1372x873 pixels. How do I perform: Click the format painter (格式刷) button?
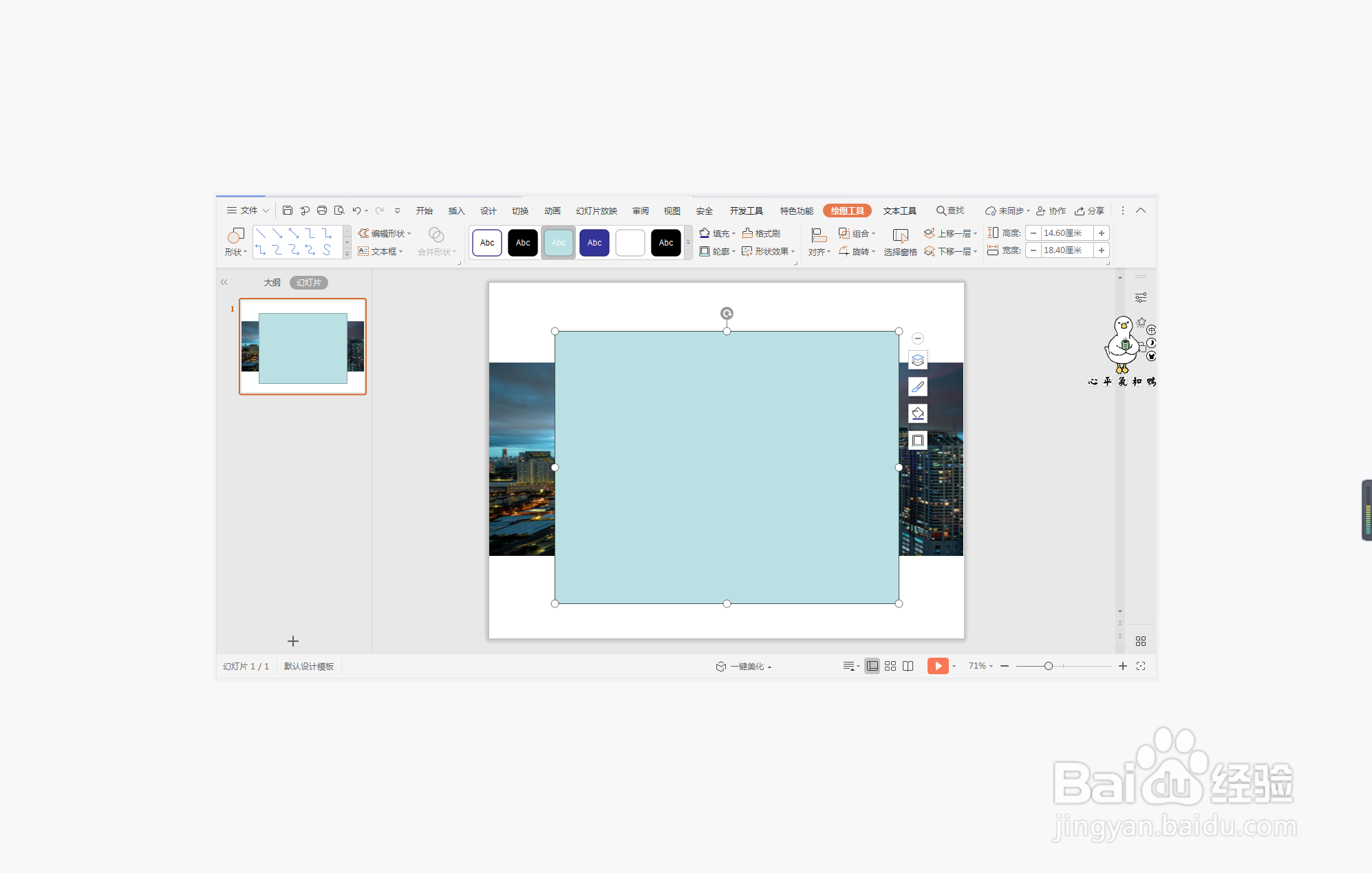pos(761,233)
